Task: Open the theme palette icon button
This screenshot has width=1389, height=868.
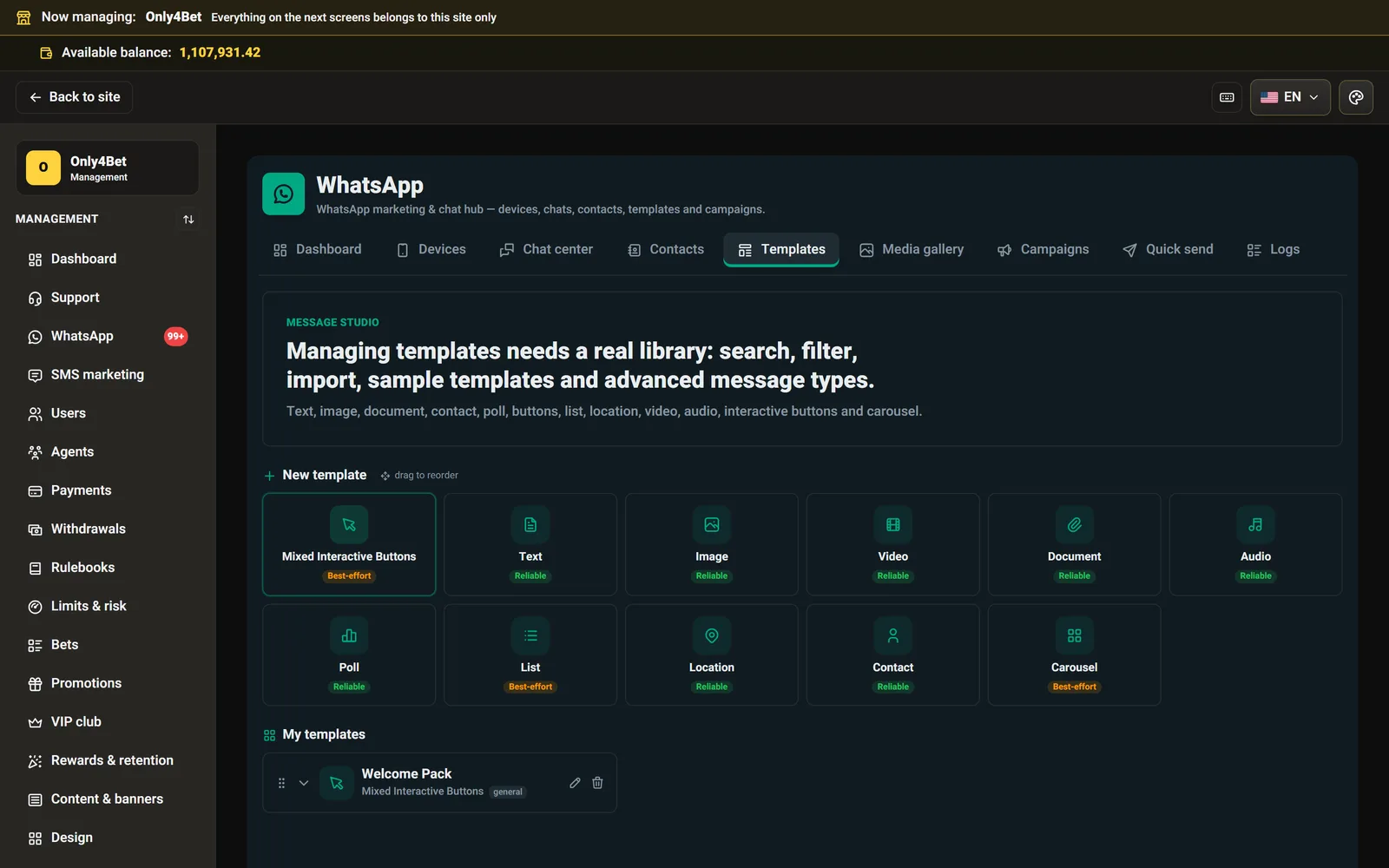Action: point(1356,97)
